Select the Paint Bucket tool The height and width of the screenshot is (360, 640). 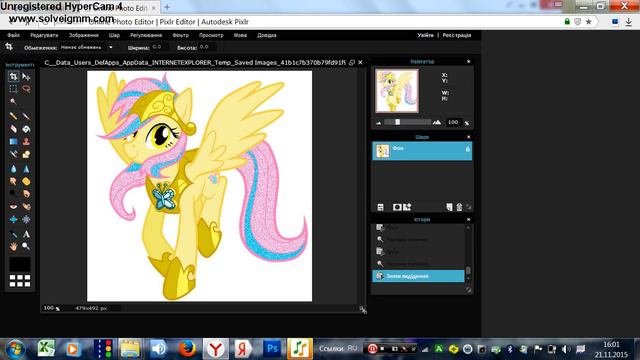(x=26, y=129)
